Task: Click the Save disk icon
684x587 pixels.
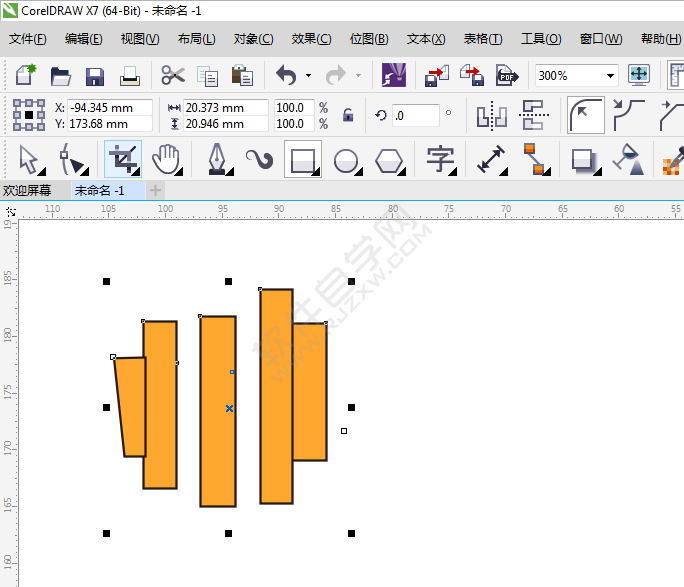Action: click(95, 76)
